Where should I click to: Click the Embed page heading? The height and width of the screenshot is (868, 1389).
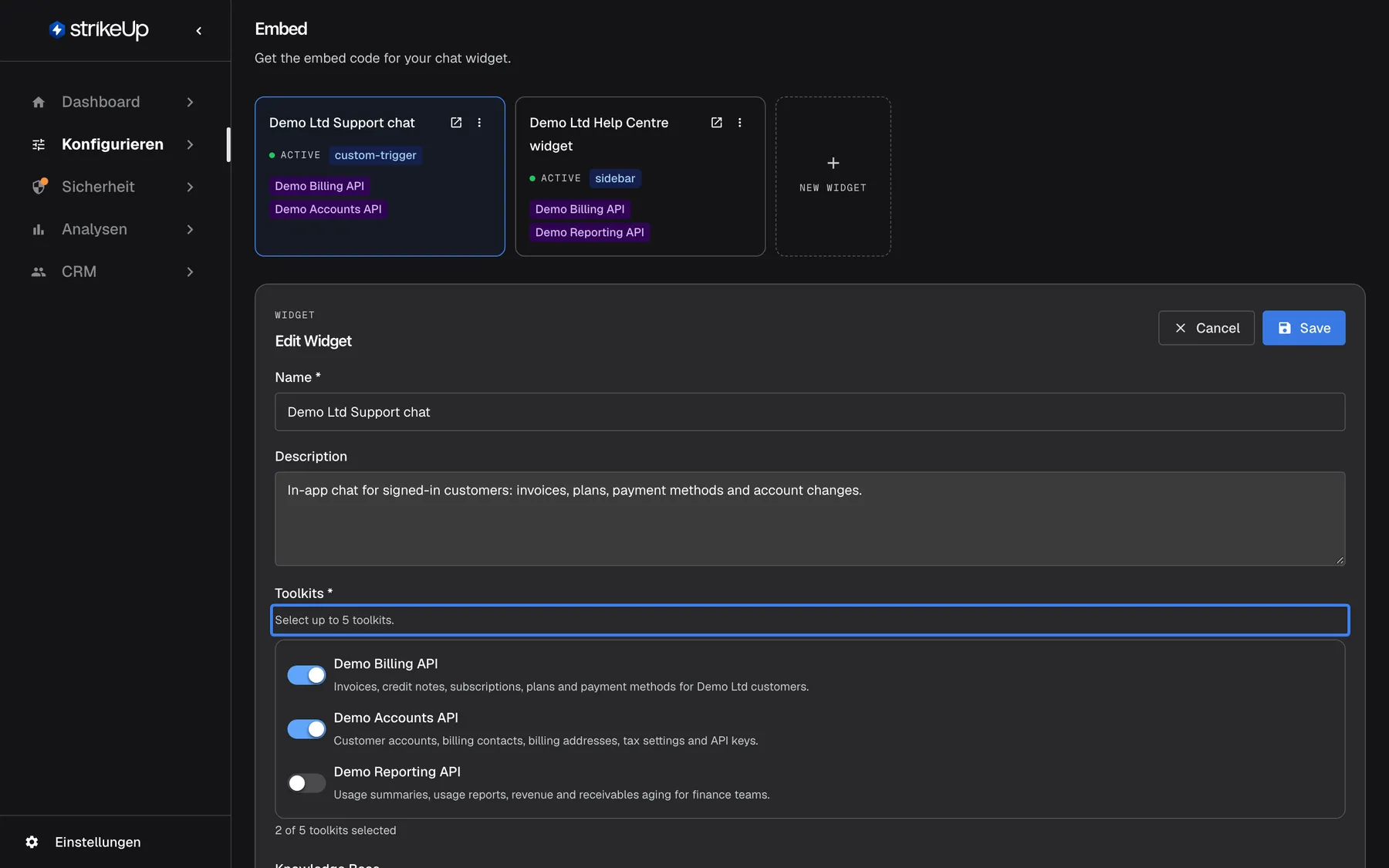(281, 29)
